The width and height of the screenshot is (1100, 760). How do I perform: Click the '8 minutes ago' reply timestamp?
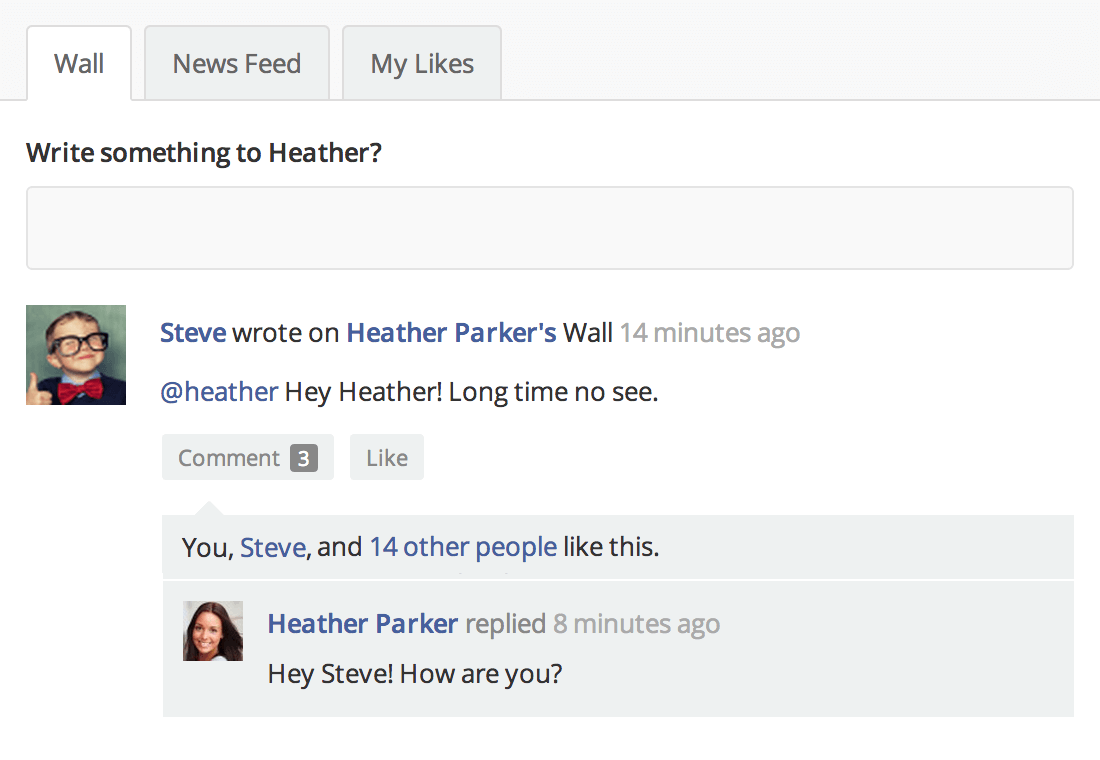[636, 625]
